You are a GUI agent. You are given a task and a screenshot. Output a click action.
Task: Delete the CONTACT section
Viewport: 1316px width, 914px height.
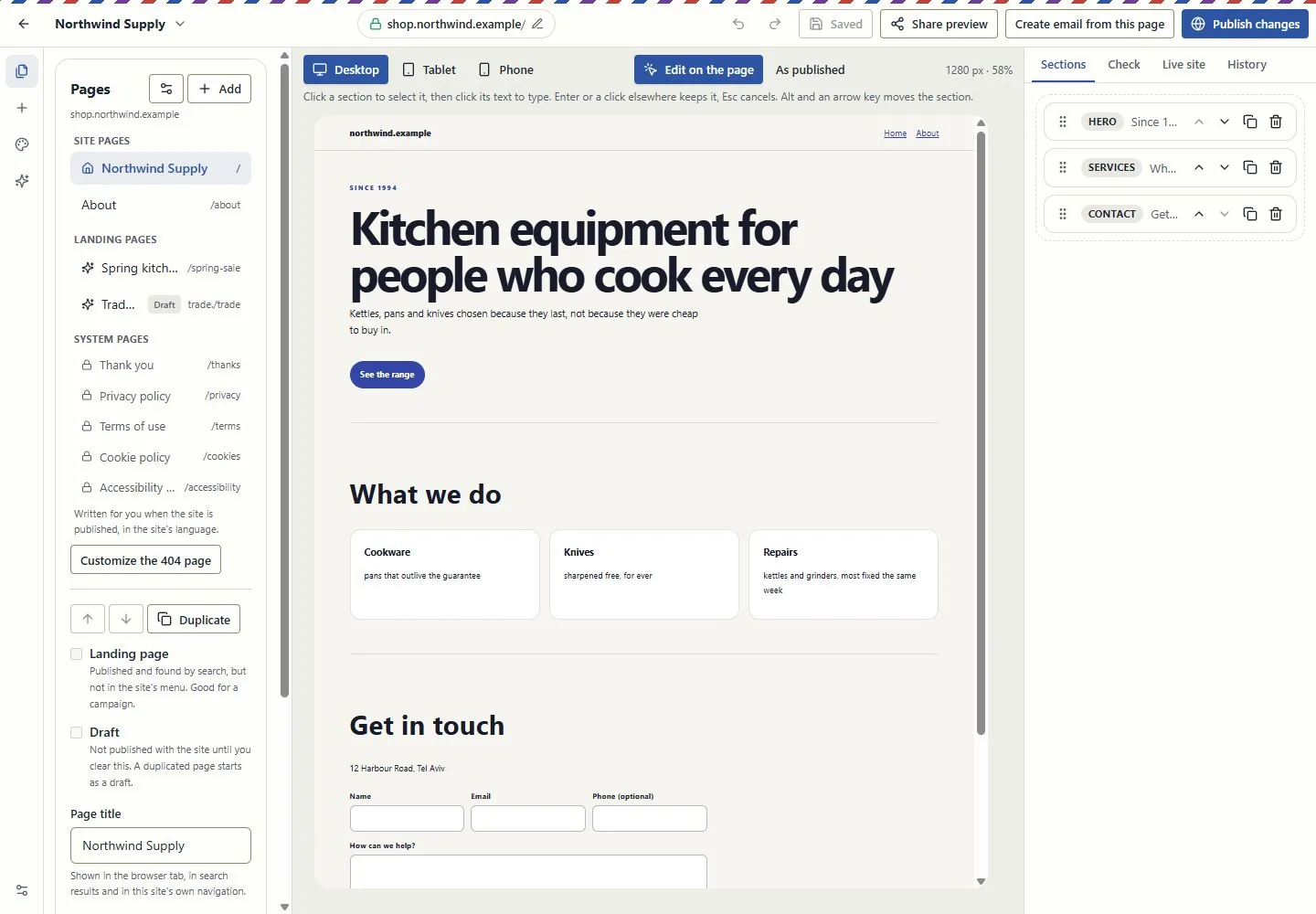(x=1276, y=214)
